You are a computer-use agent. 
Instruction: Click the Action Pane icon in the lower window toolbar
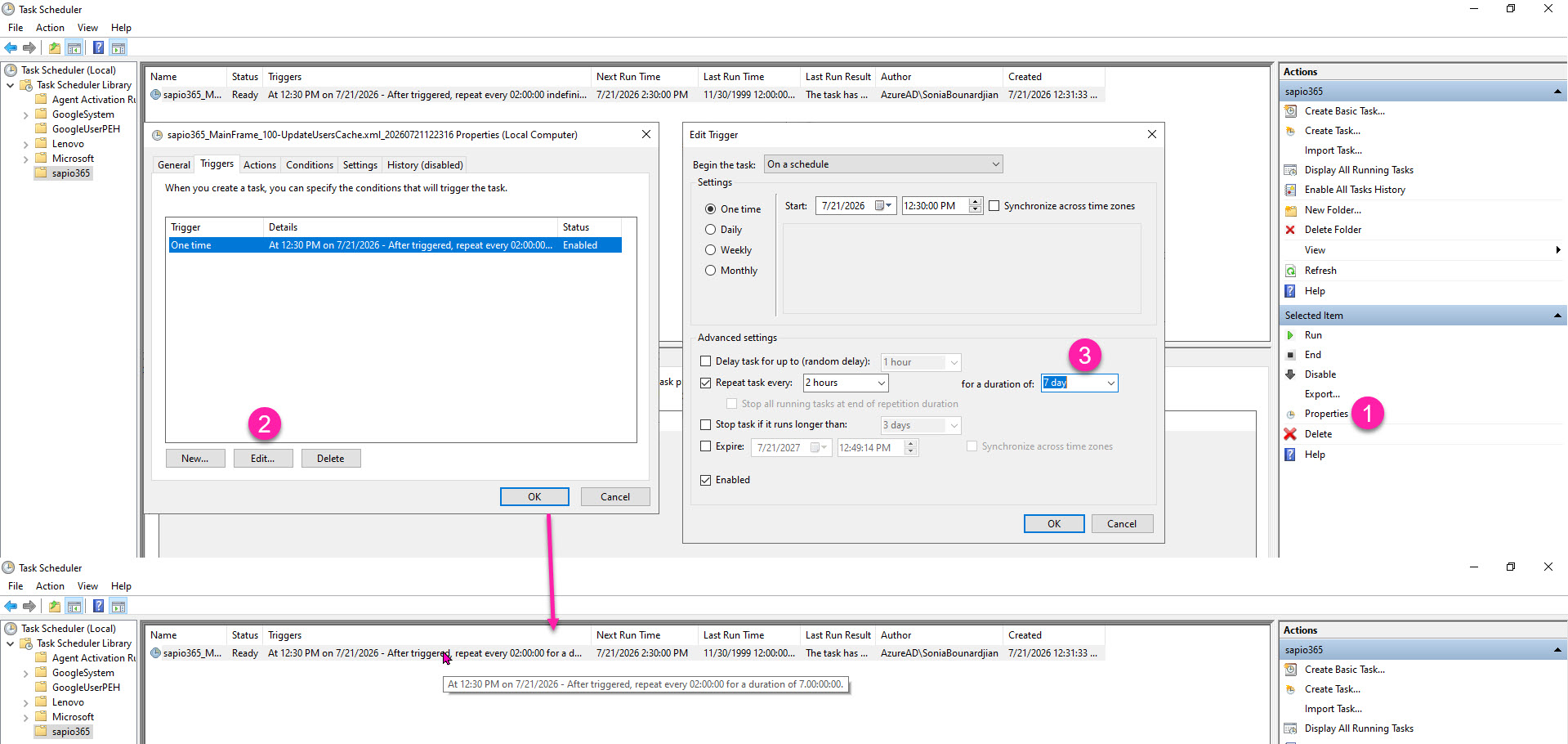click(x=118, y=606)
